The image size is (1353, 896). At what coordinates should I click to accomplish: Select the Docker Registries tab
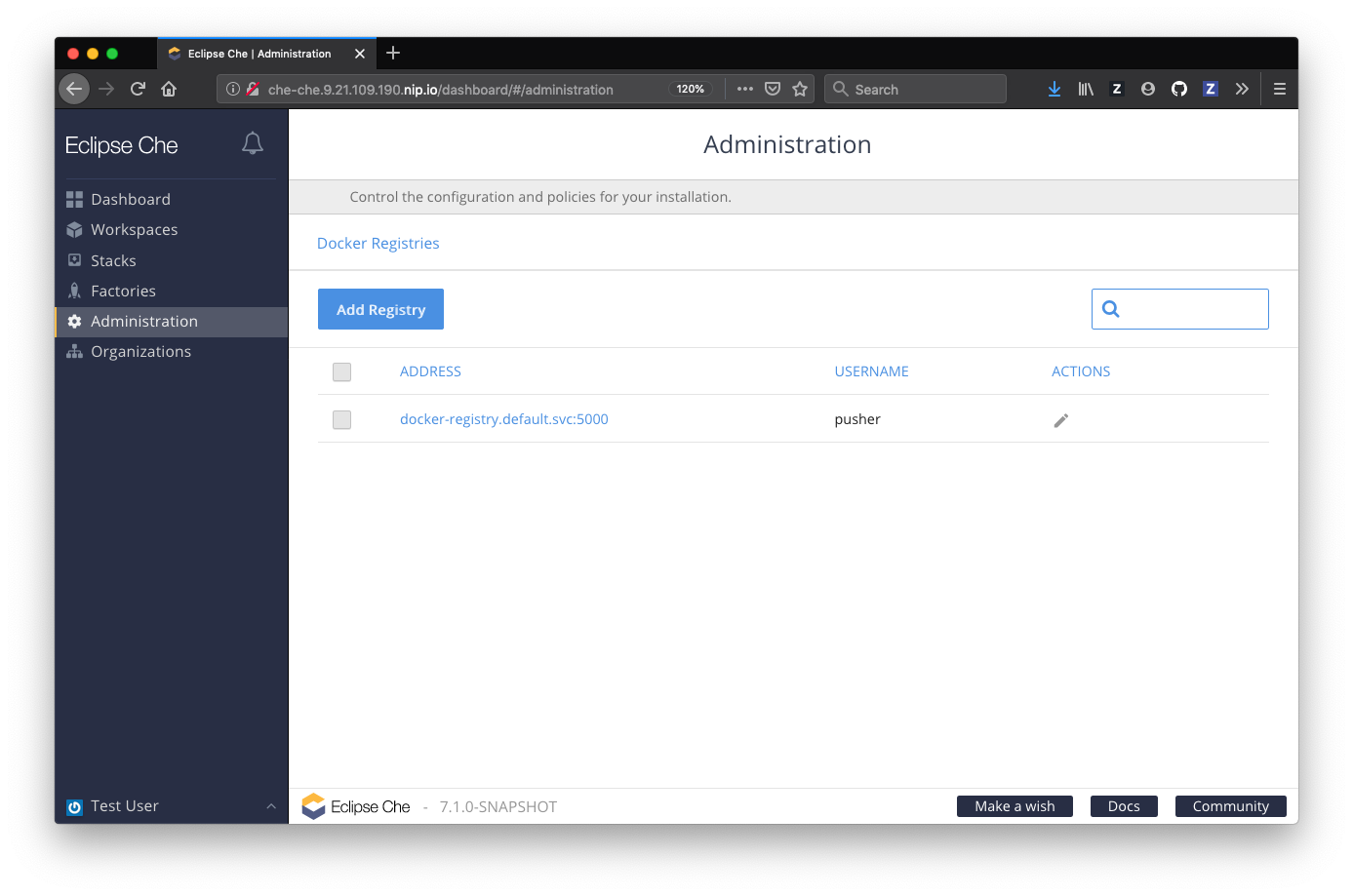378,243
